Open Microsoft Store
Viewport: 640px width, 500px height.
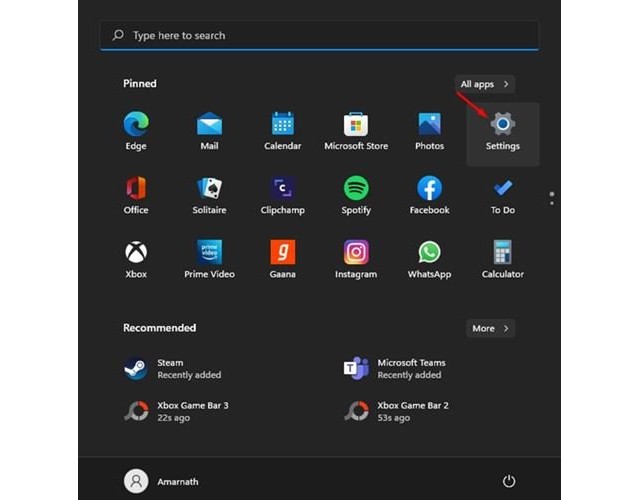[x=356, y=131]
